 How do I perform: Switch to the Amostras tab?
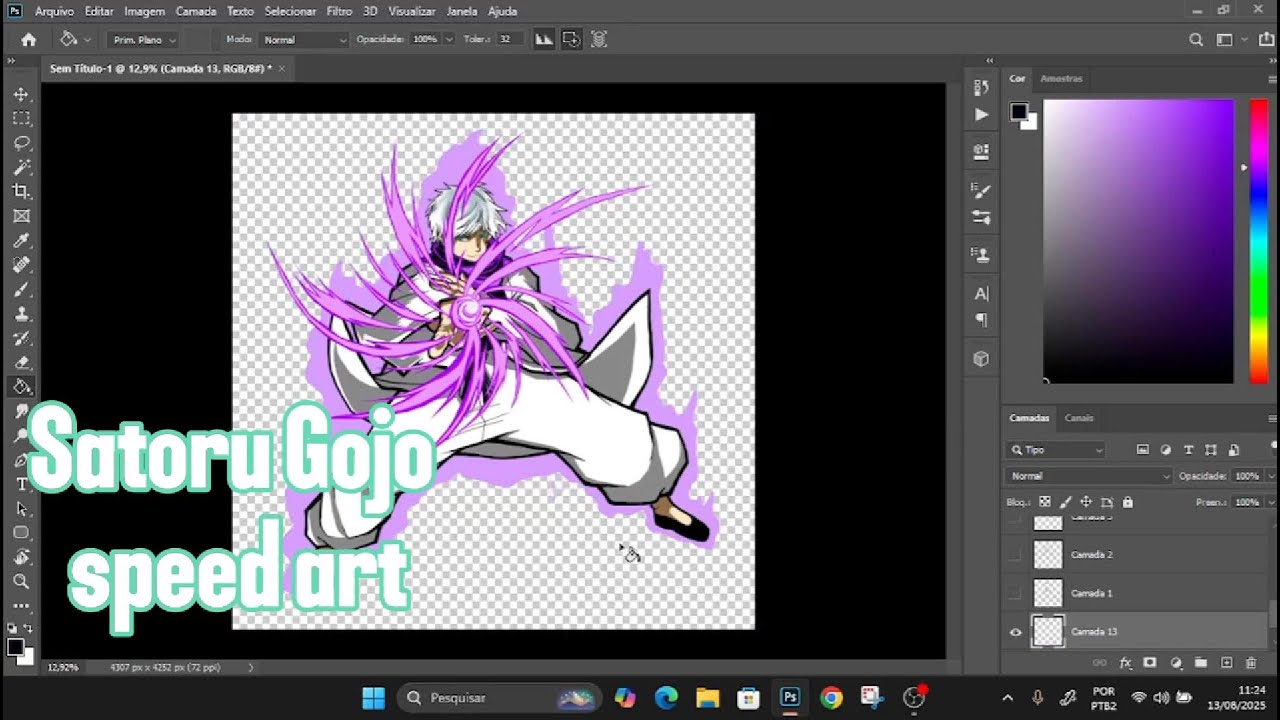(1061, 78)
